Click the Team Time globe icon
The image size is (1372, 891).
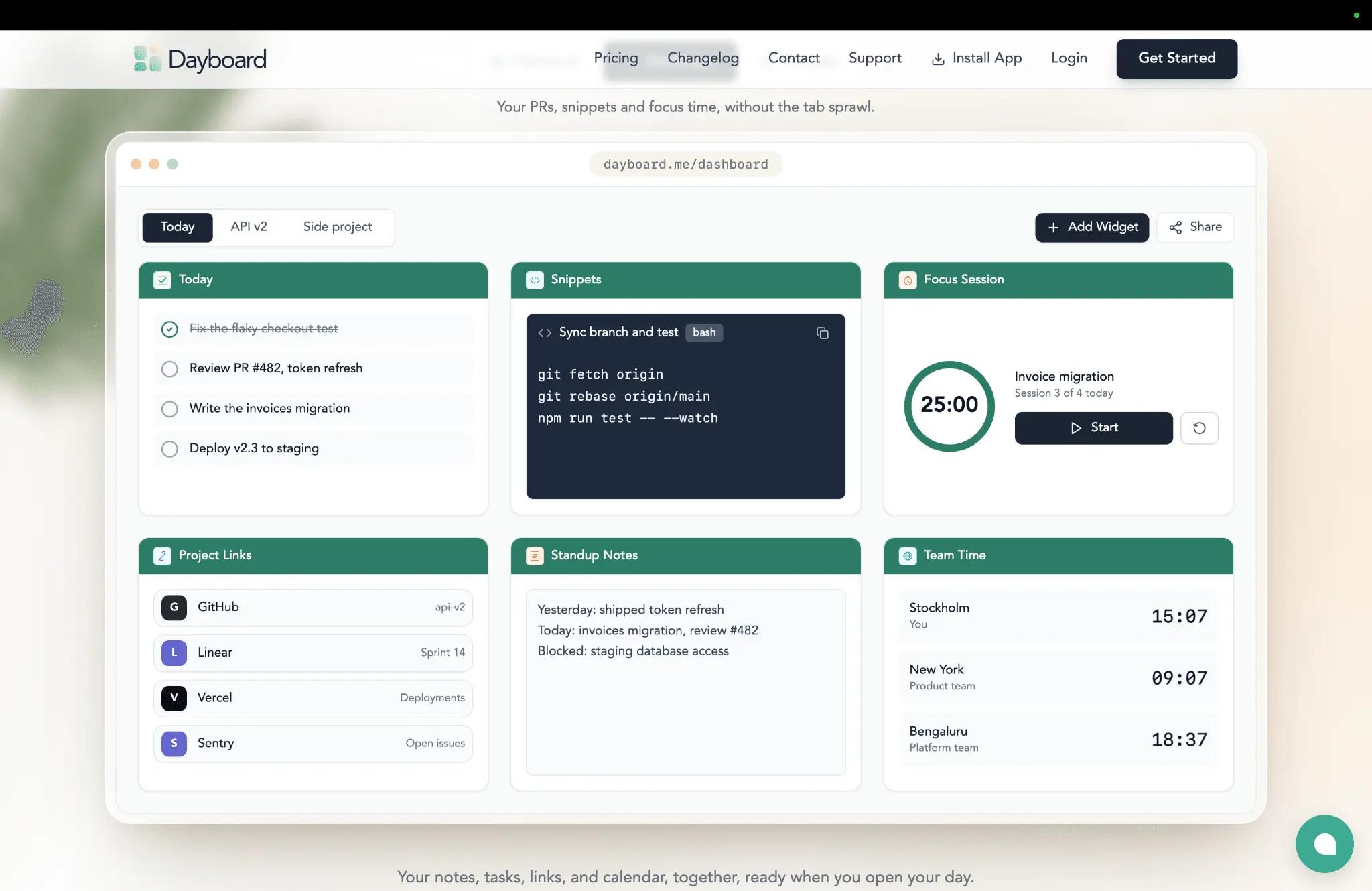tap(908, 556)
